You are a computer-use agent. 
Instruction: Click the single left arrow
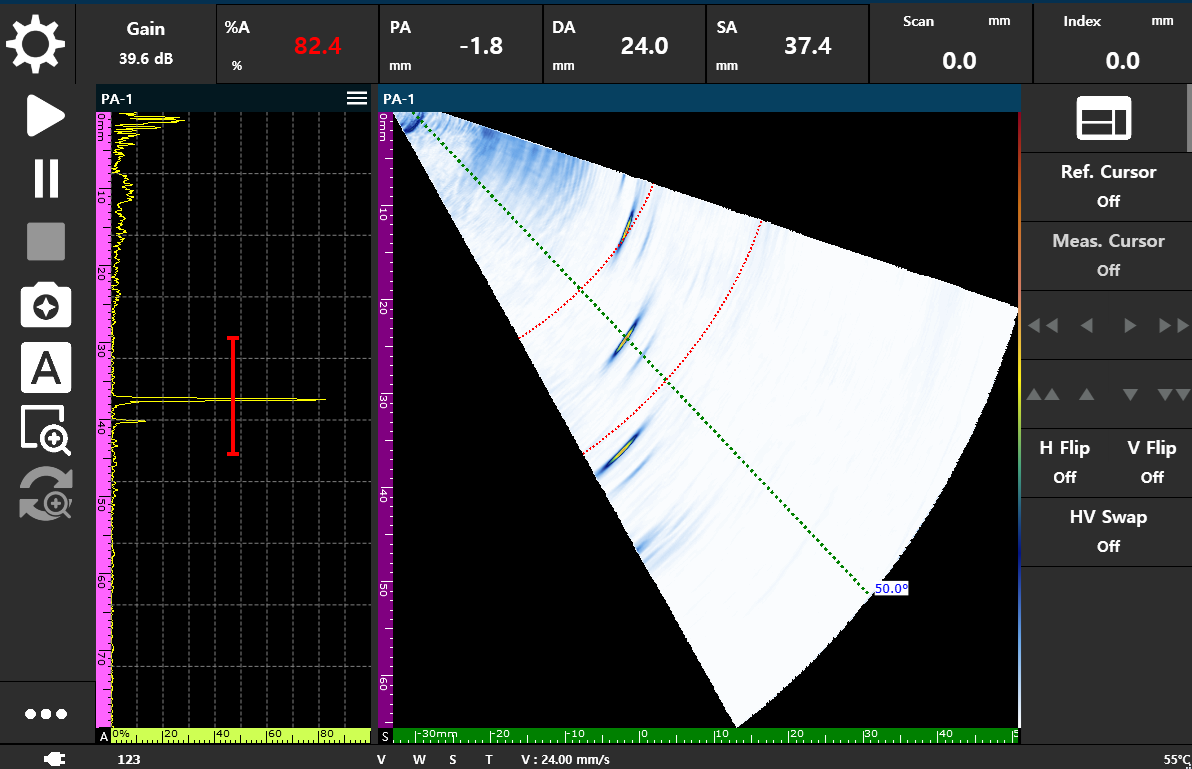click(1086, 326)
